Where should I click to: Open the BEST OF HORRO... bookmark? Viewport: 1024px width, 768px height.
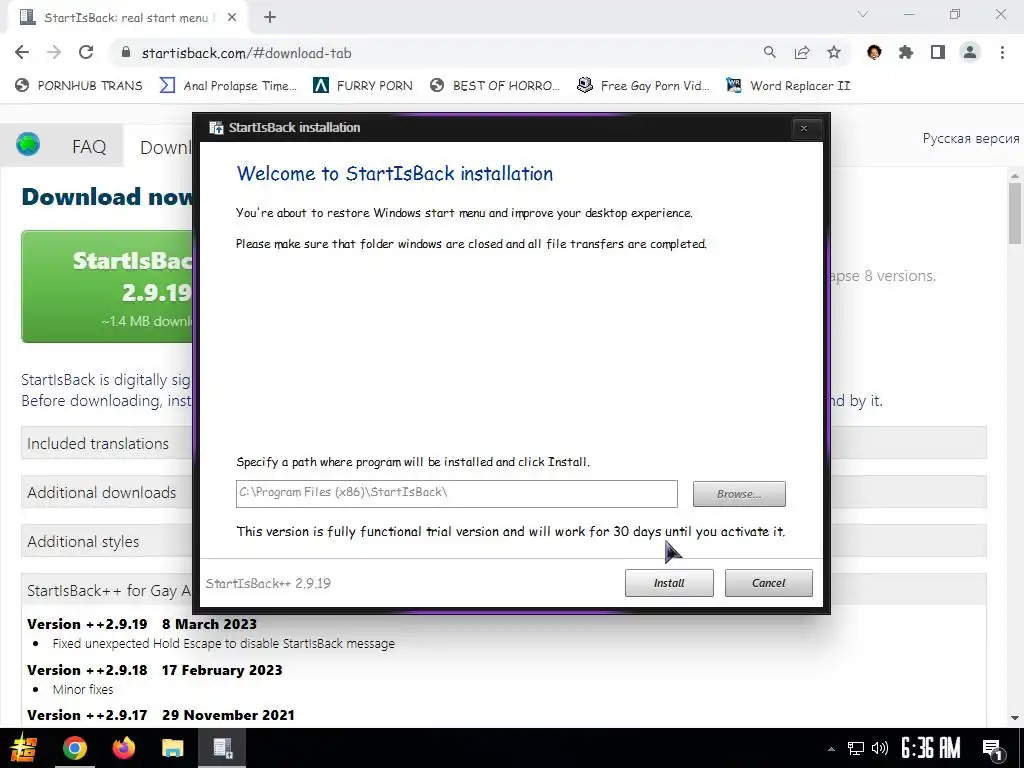click(495, 86)
